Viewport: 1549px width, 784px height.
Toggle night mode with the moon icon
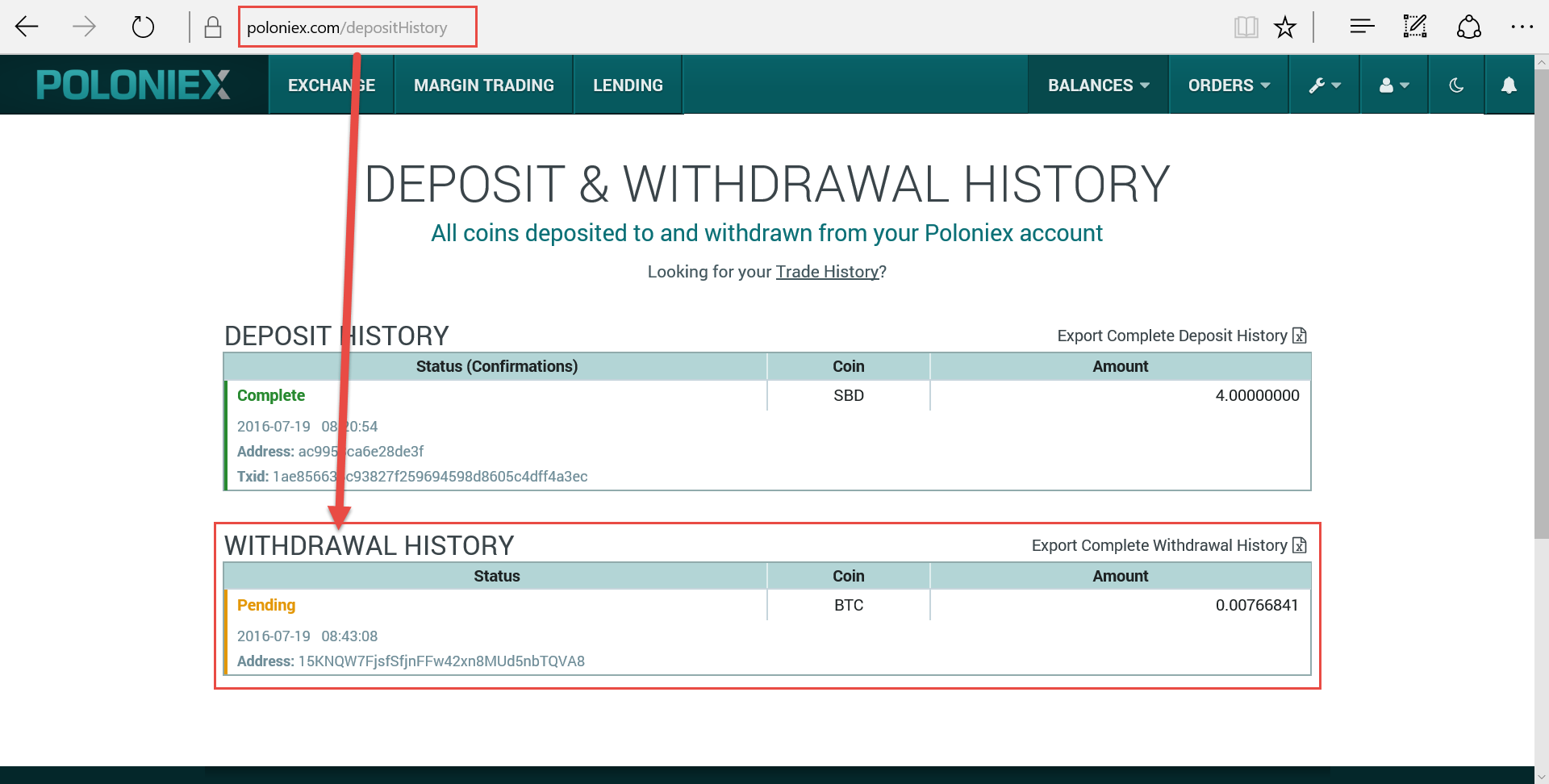point(1456,85)
